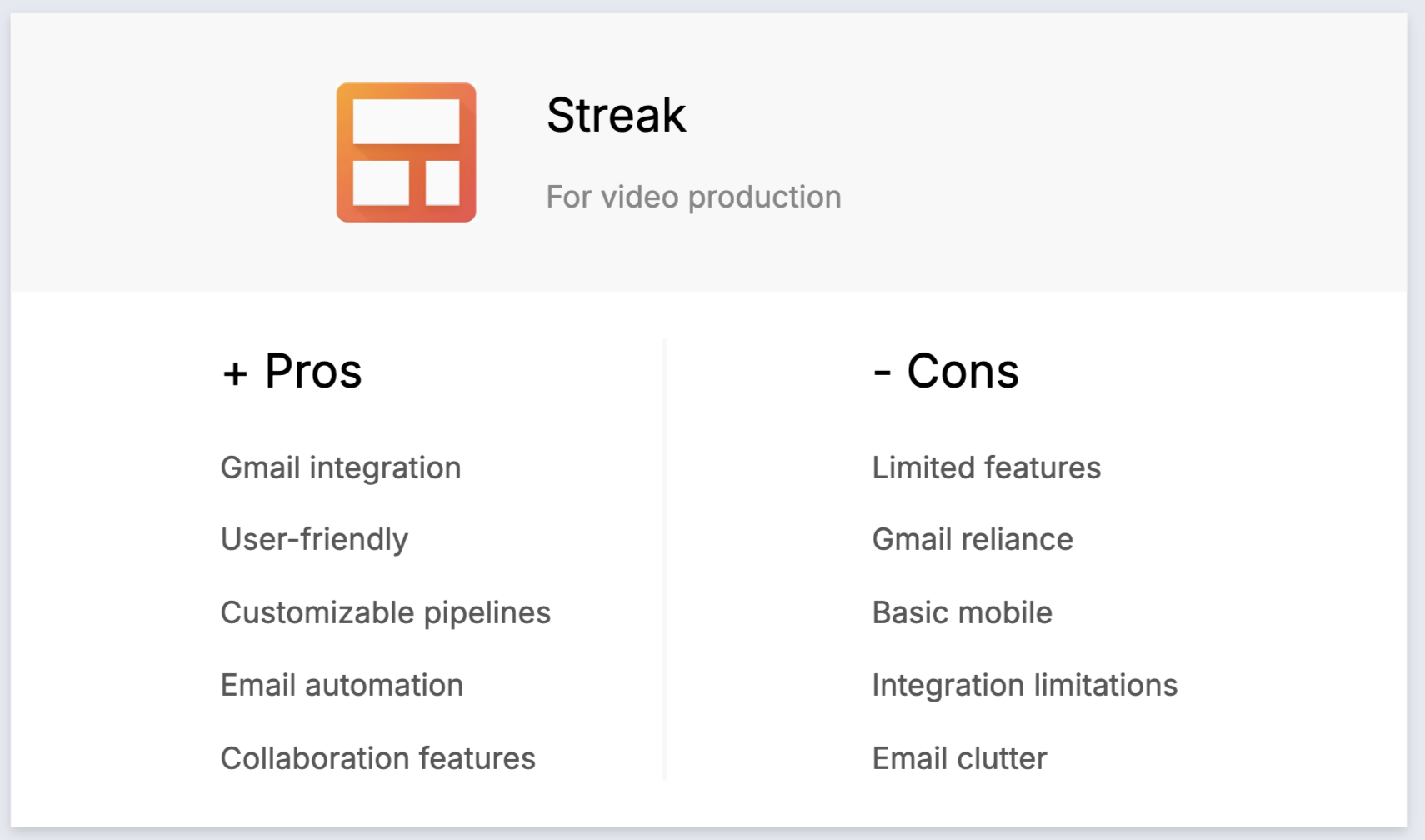Click the '- Cons' heading
1425x840 pixels.
point(946,371)
